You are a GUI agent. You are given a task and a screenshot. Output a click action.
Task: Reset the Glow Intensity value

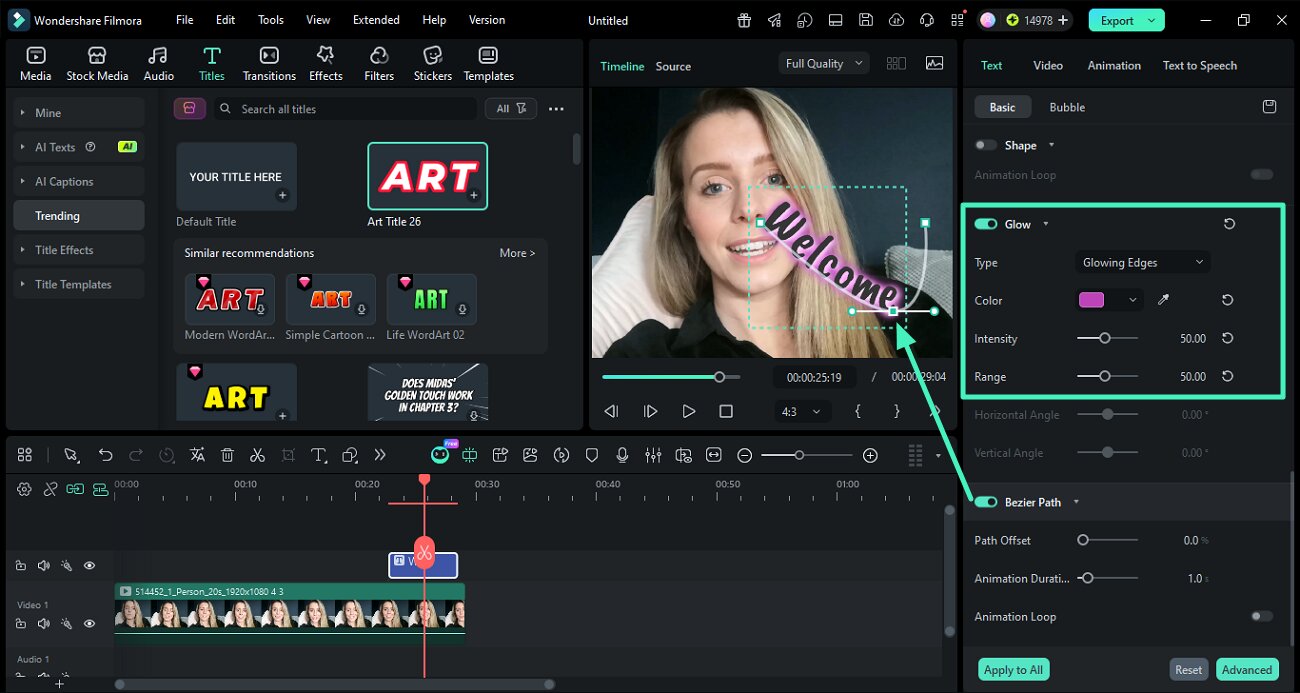pos(1227,338)
